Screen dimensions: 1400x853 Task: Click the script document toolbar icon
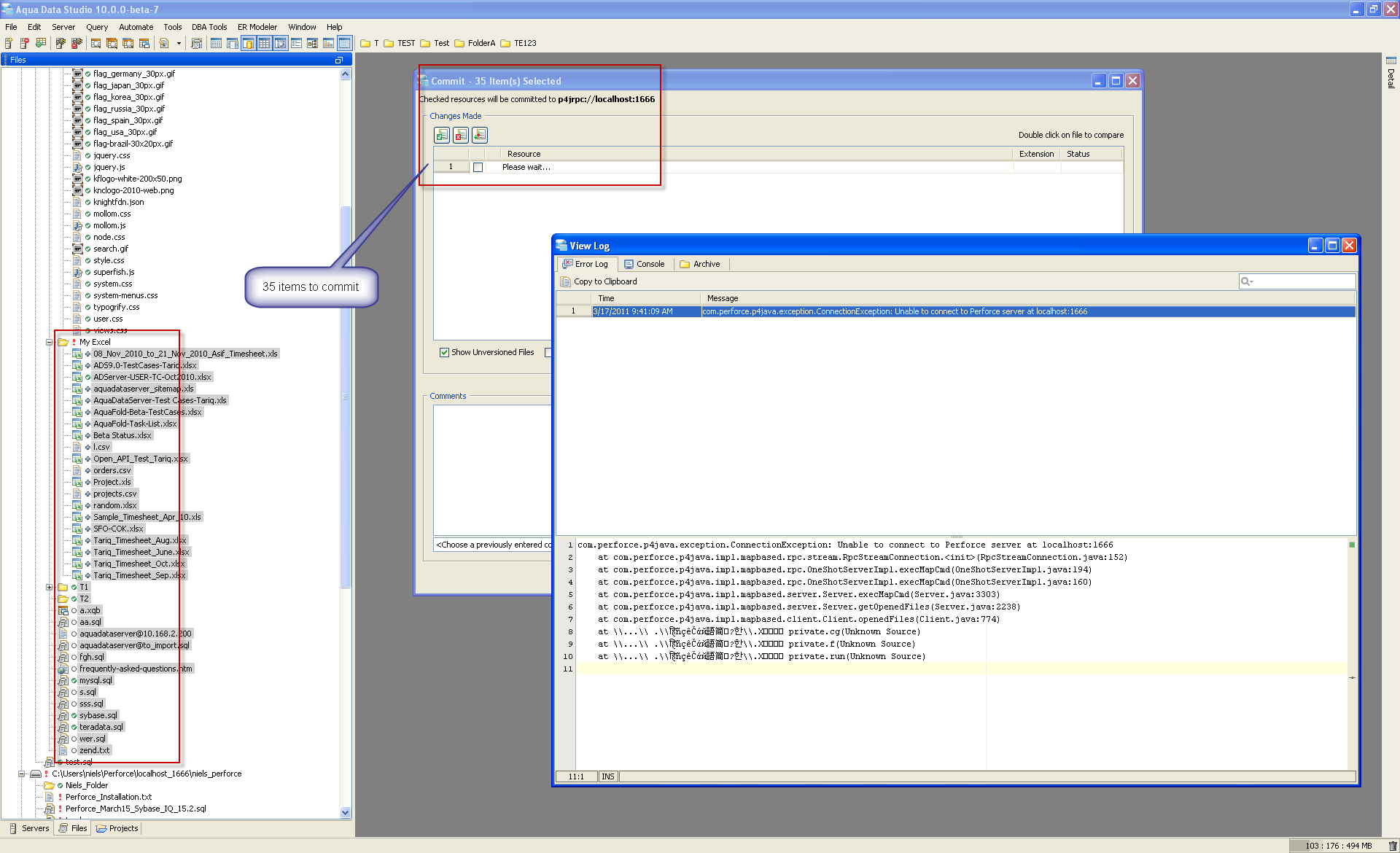(164, 43)
